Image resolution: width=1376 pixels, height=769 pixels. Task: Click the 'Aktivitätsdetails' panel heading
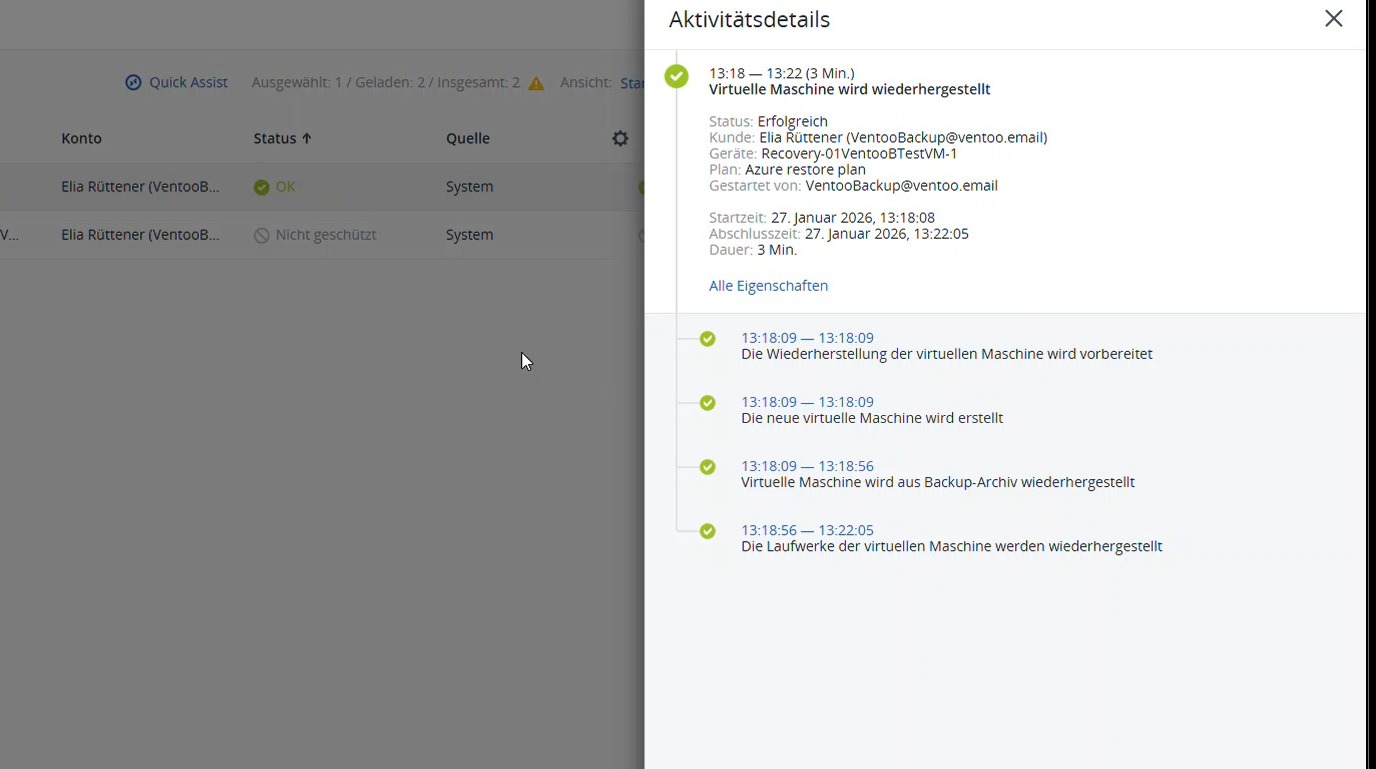[749, 19]
